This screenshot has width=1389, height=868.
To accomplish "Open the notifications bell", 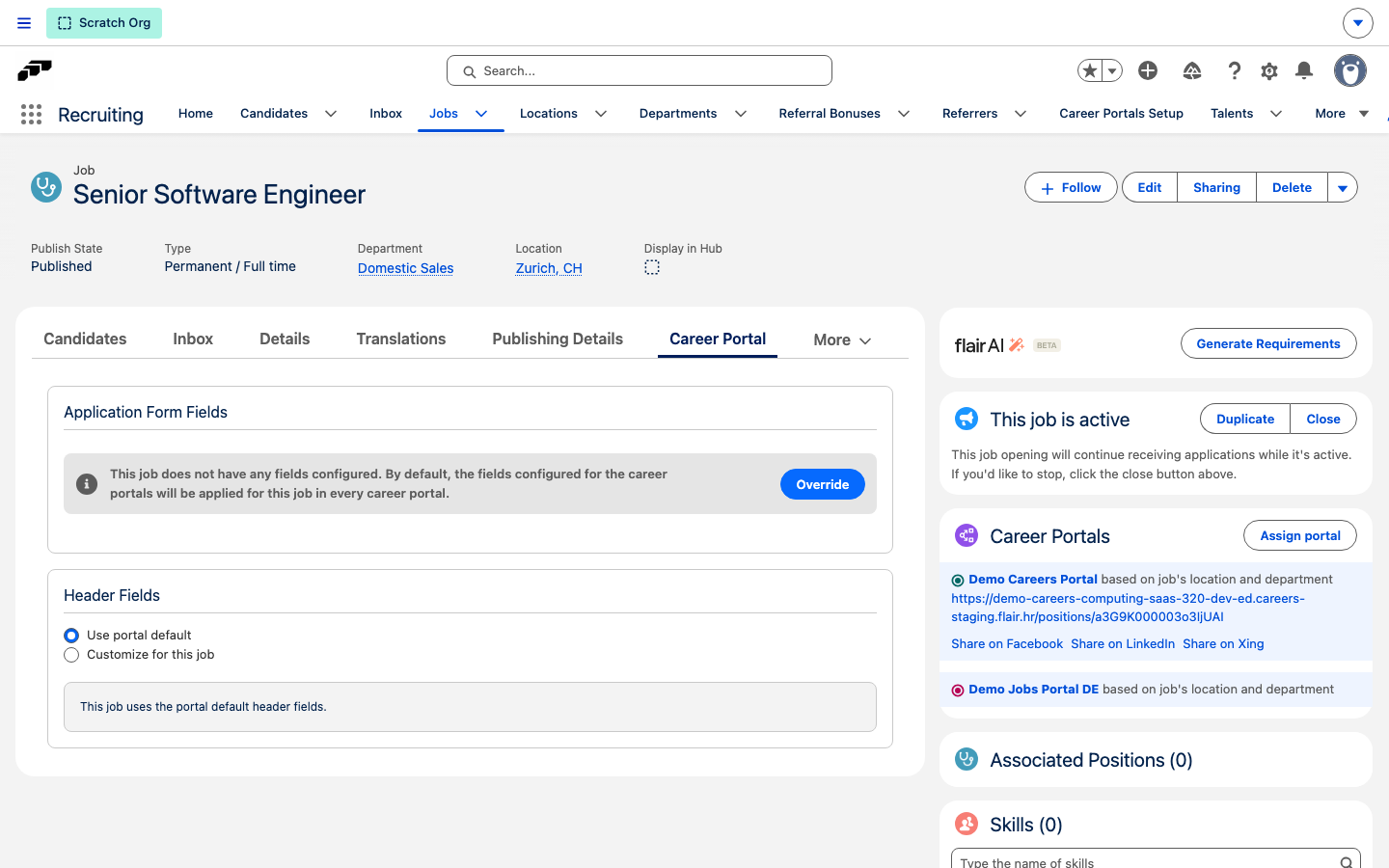I will 1304,70.
